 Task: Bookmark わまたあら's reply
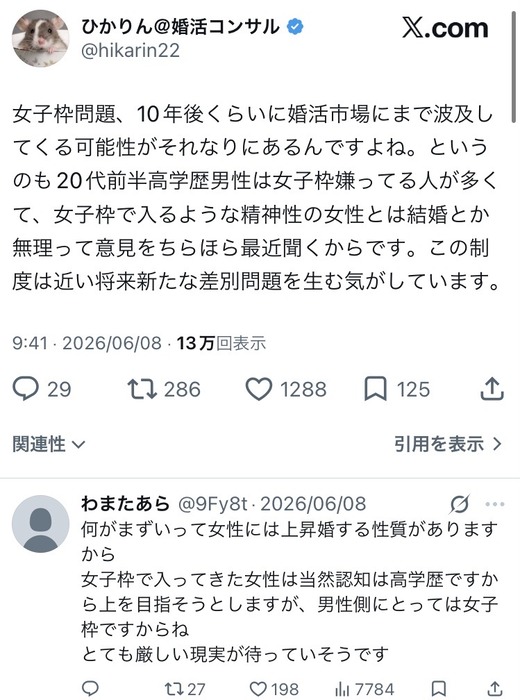[439, 688]
